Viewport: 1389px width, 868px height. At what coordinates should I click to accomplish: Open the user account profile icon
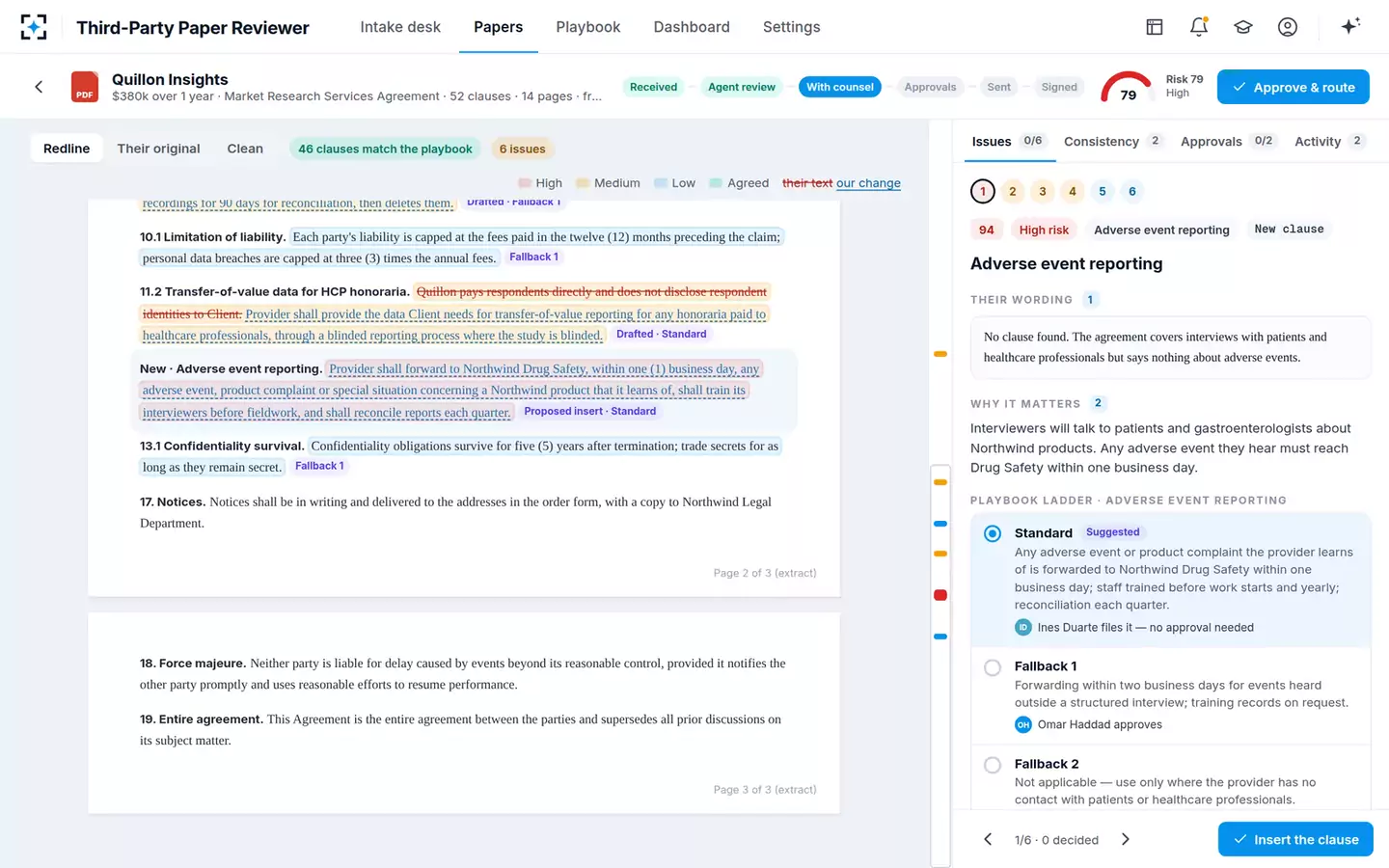(1287, 27)
